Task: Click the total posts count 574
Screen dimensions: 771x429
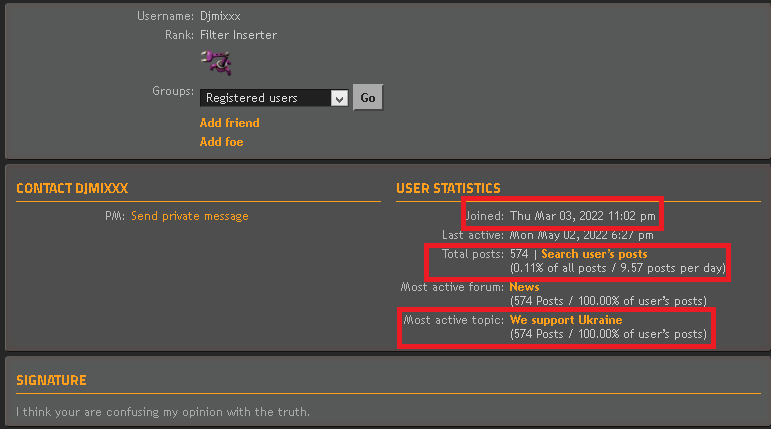Action: (x=518, y=254)
